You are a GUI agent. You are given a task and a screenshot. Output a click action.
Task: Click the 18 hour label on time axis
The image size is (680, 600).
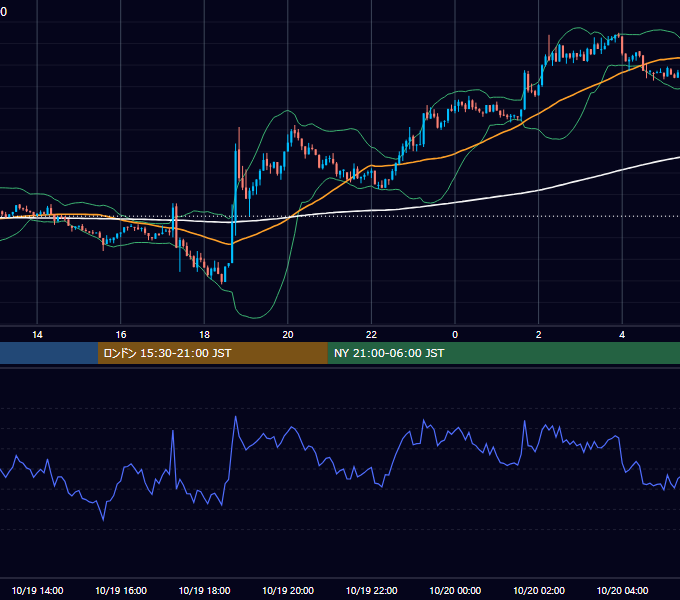point(204,335)
